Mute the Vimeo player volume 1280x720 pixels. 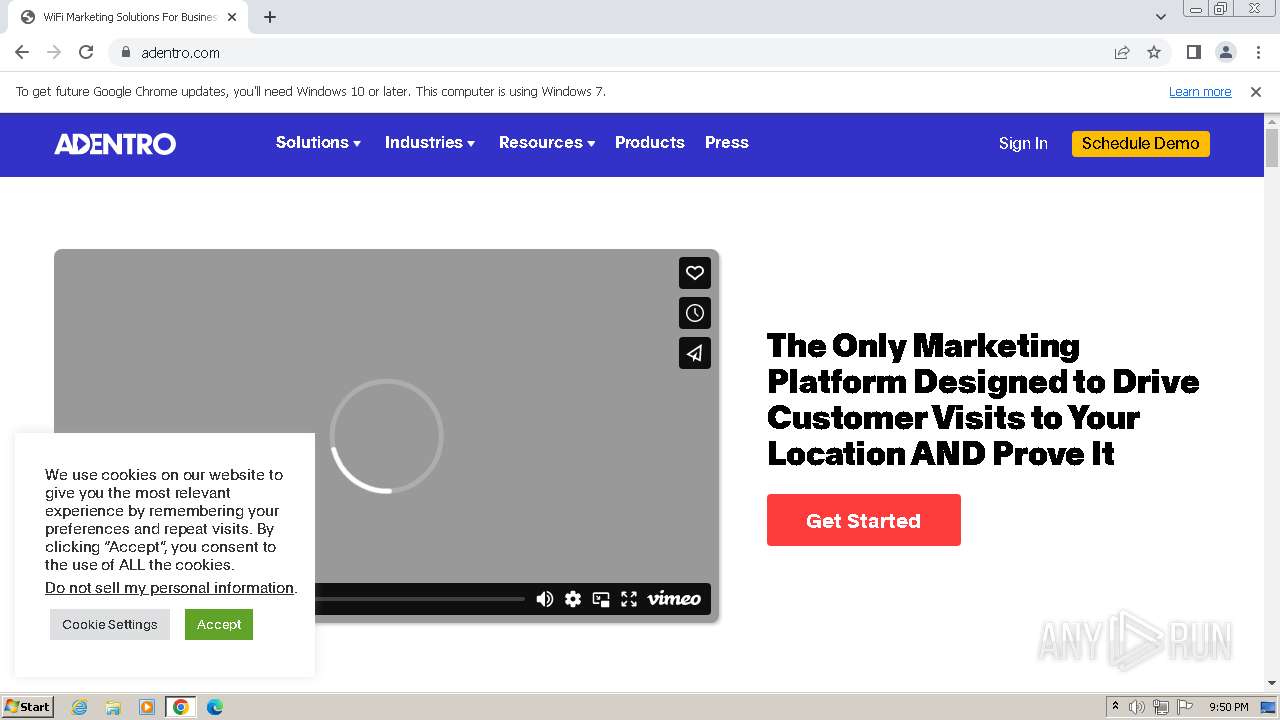pos(545,599)
